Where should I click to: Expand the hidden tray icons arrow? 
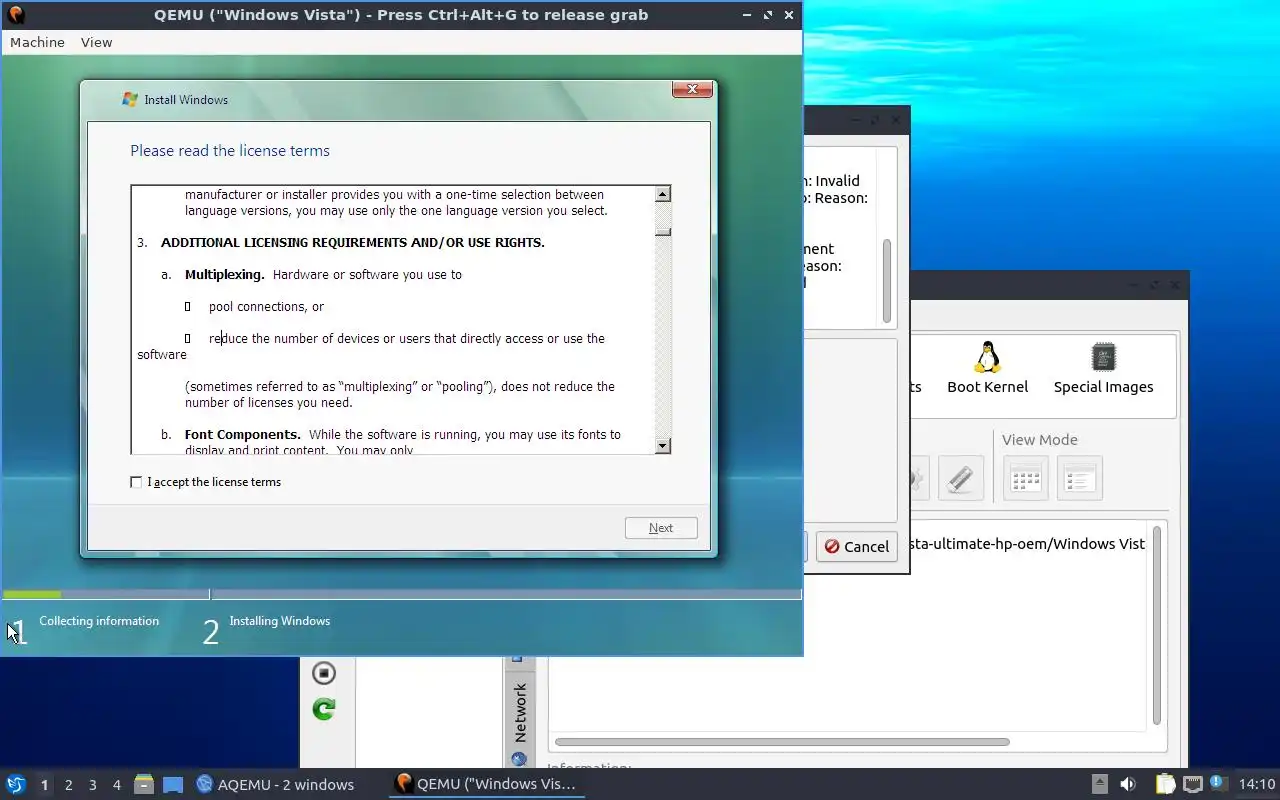1099,784
